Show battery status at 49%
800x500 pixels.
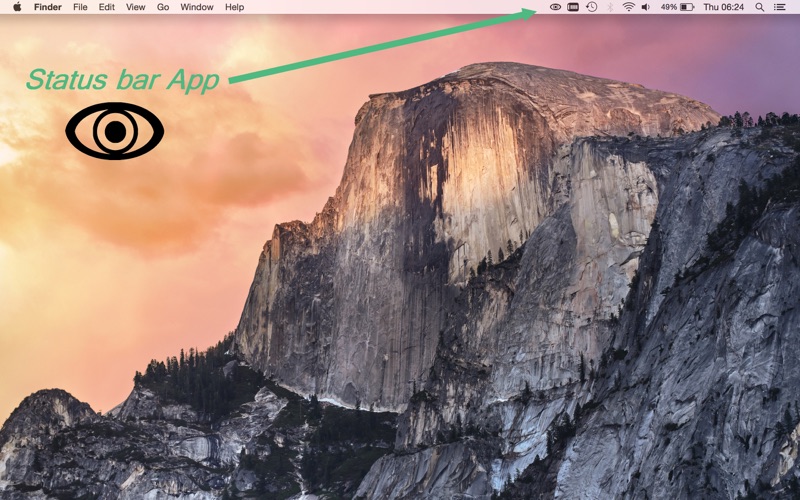coord(677,7)
